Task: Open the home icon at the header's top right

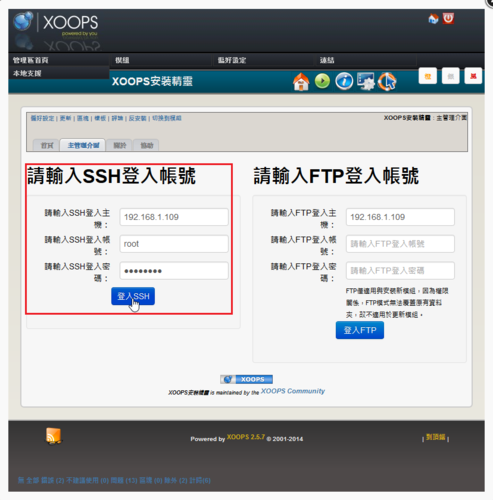Action: [x=433, y=19]
